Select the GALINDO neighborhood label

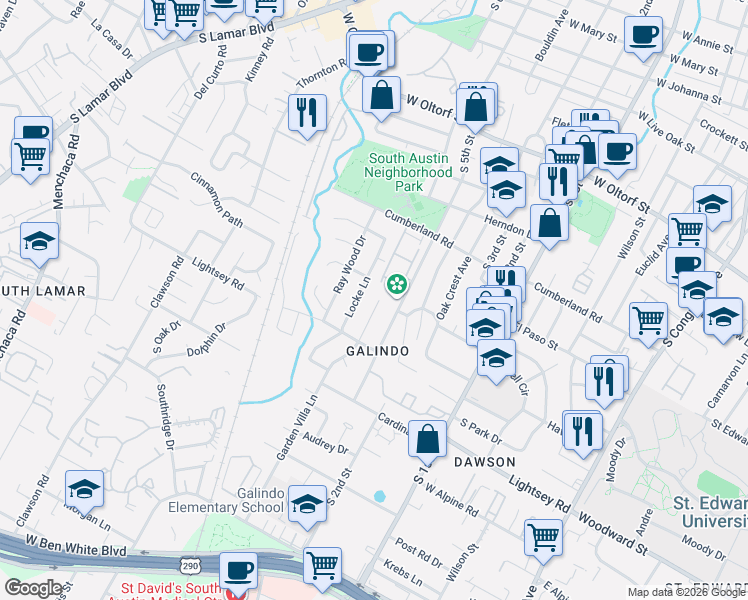click(377, 352)
